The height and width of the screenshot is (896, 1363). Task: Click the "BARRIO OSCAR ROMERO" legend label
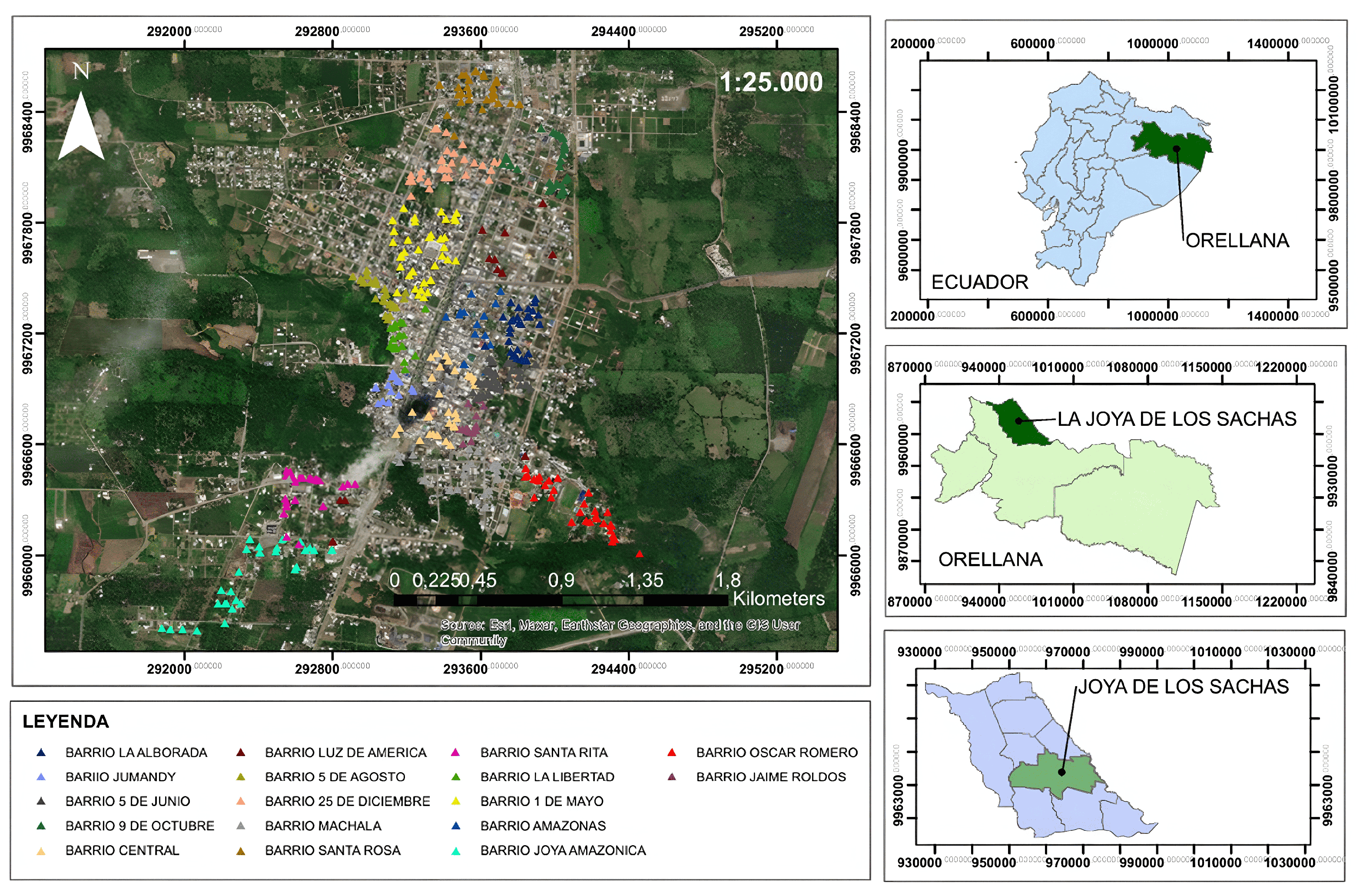tap(777, 753)
